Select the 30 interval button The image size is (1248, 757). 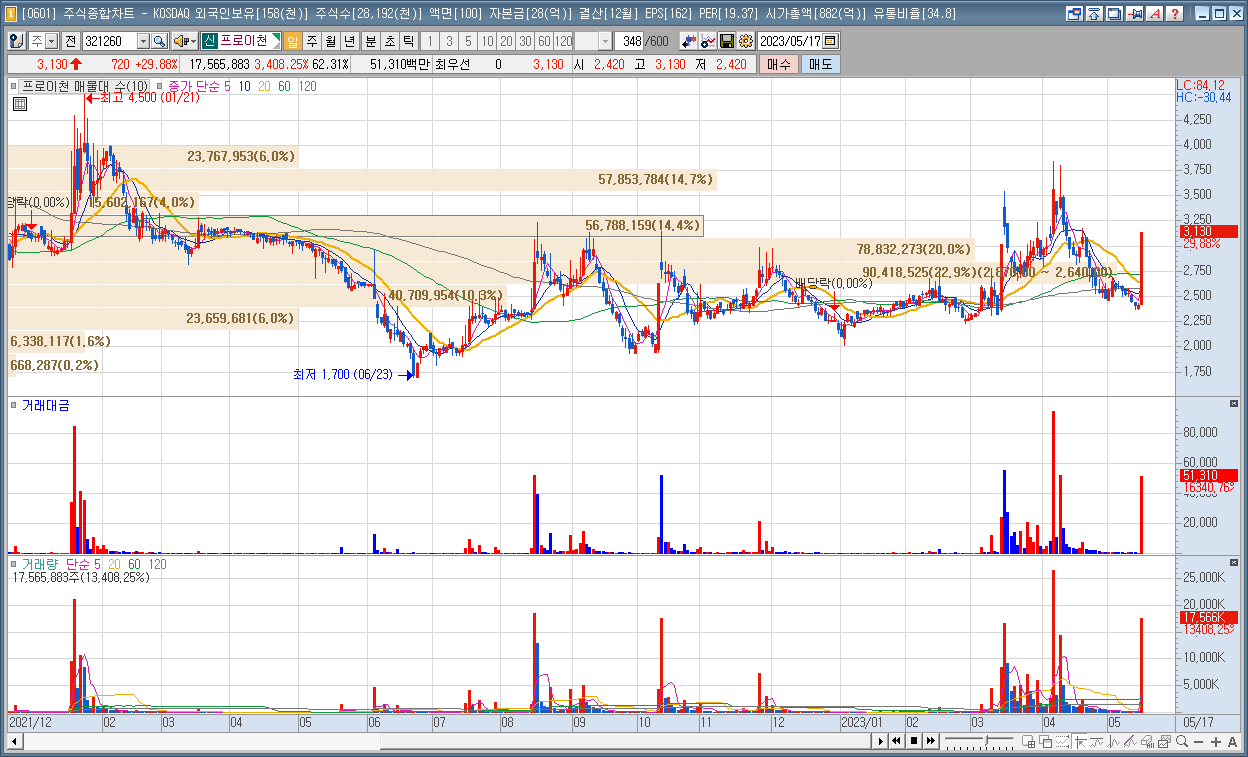(525, 41)
